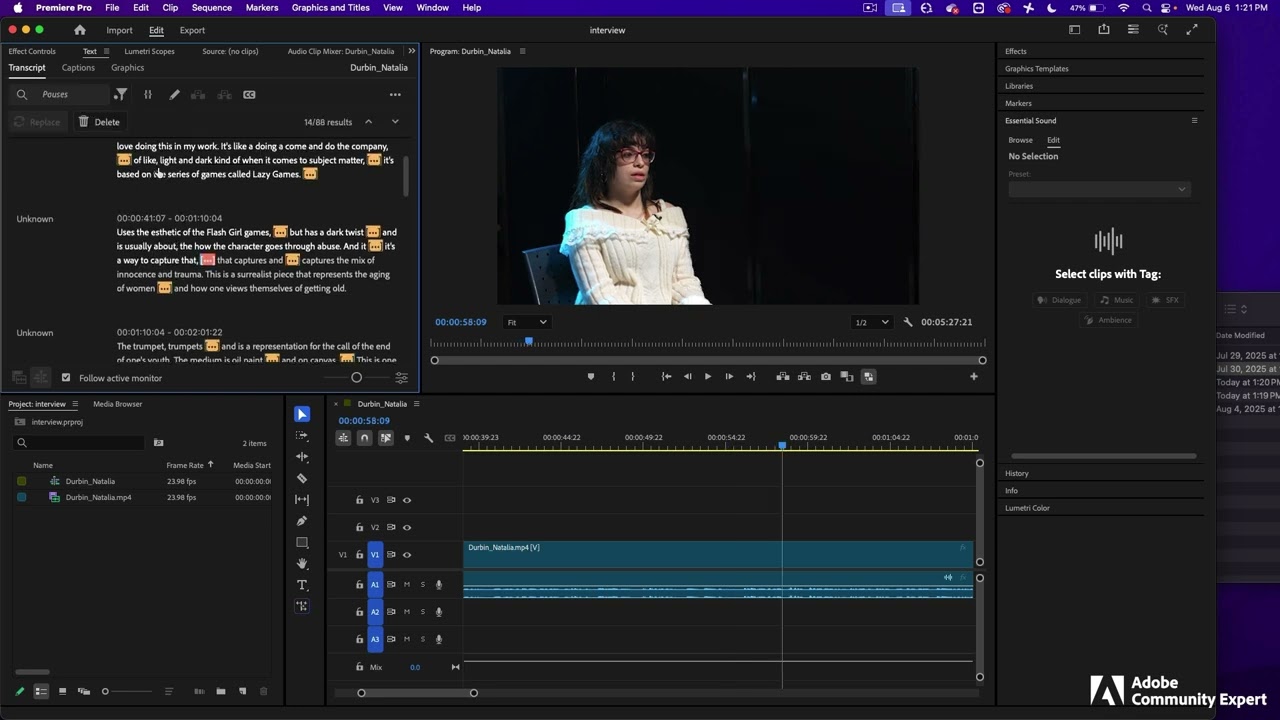Choose the Hand tool
This screenshot has height=720, width=1280.
pos(302,564)
